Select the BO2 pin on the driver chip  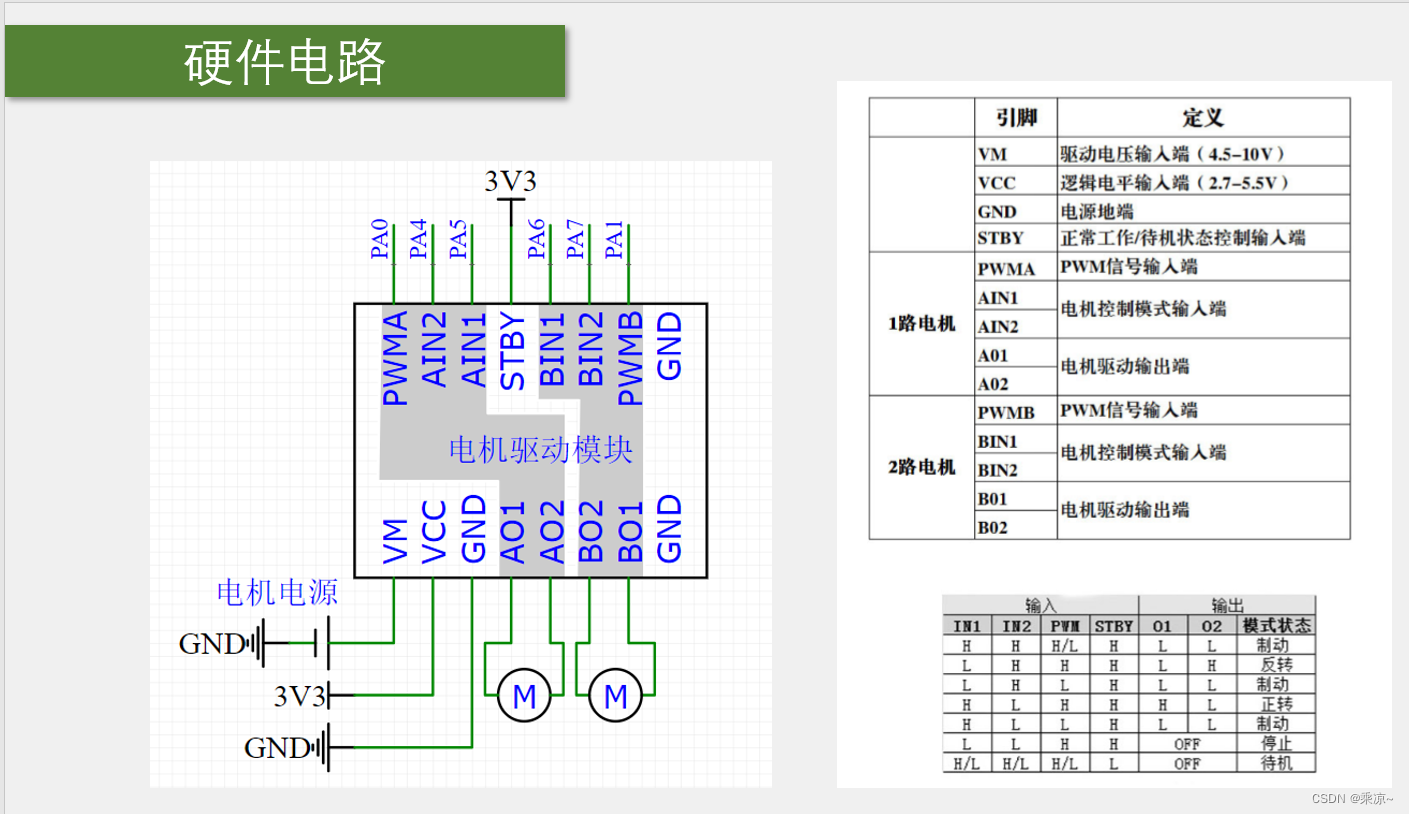[591, 531]
